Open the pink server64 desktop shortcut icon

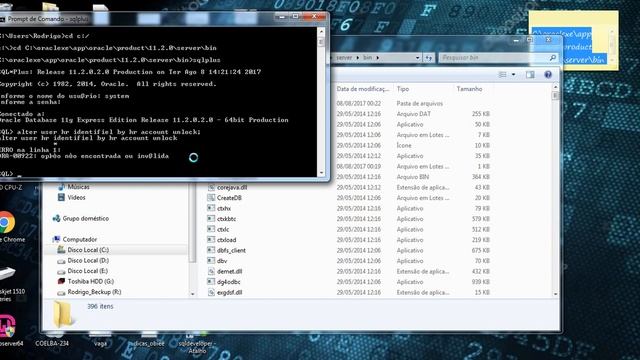coord(7,327)
